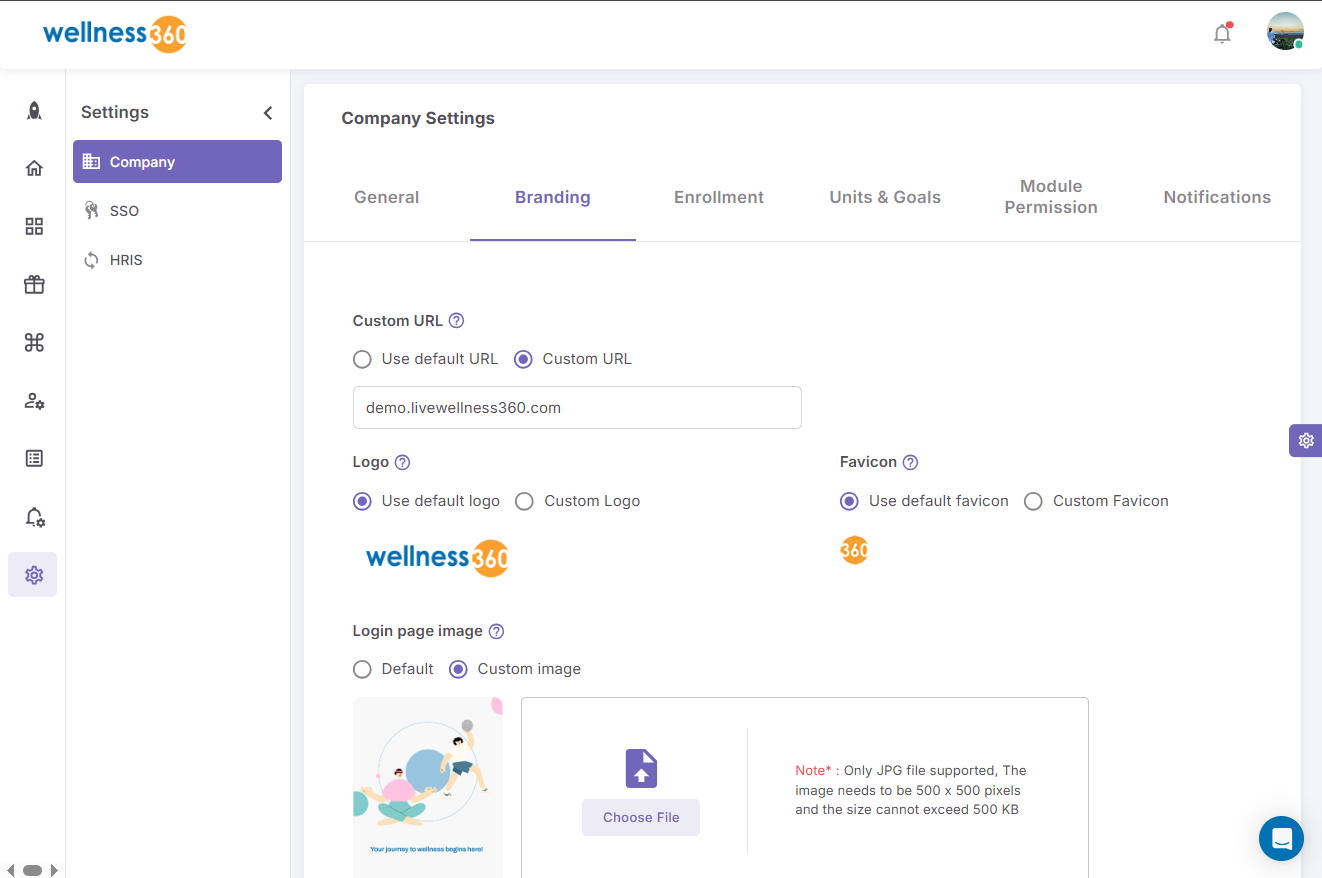This screenshot has width=1322, height=878.
Task: Select the Custom Logo radio option
Action: (x=524, y=501)
